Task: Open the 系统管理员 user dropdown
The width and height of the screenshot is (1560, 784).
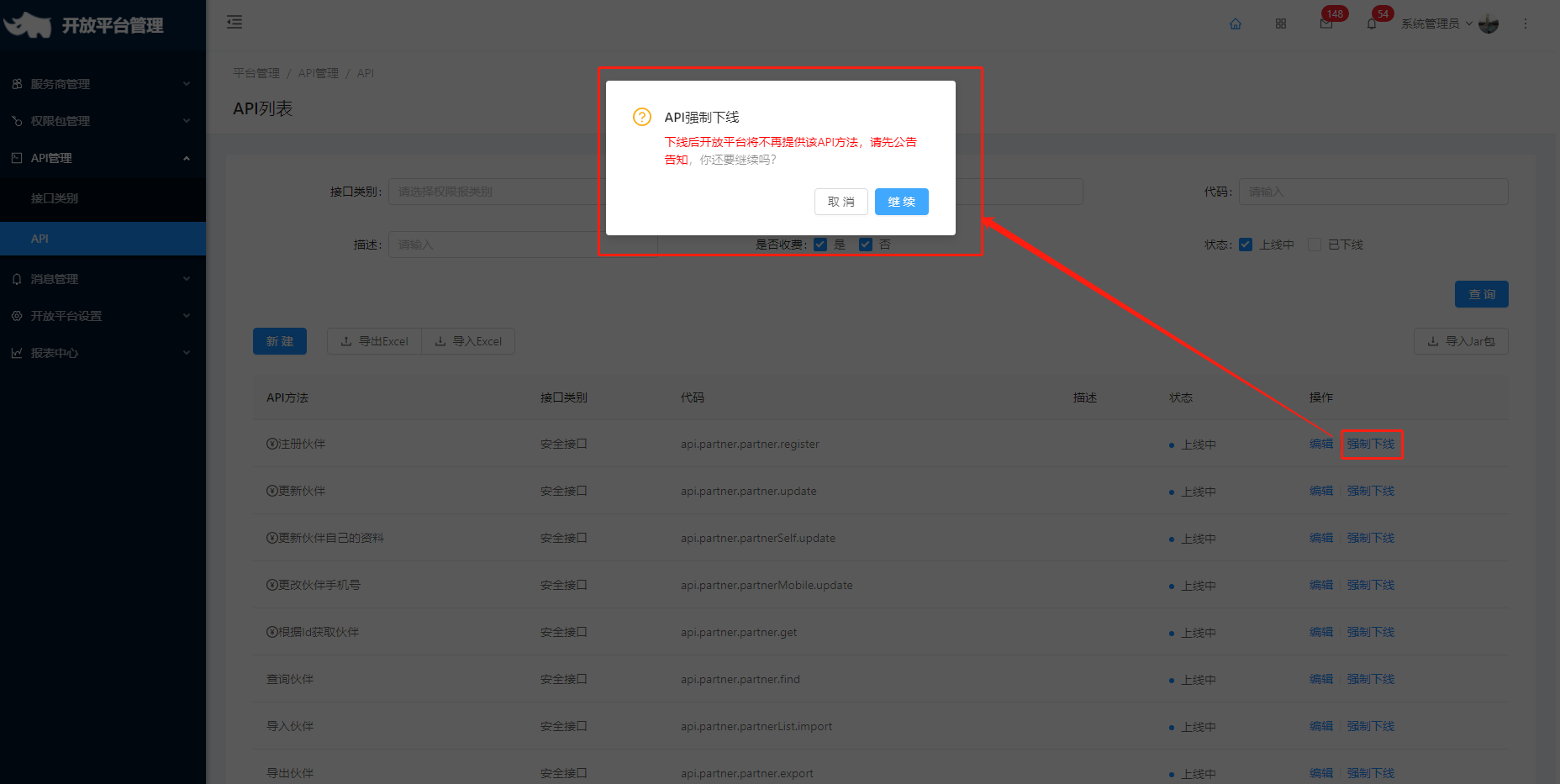Action: (1436, 24)
